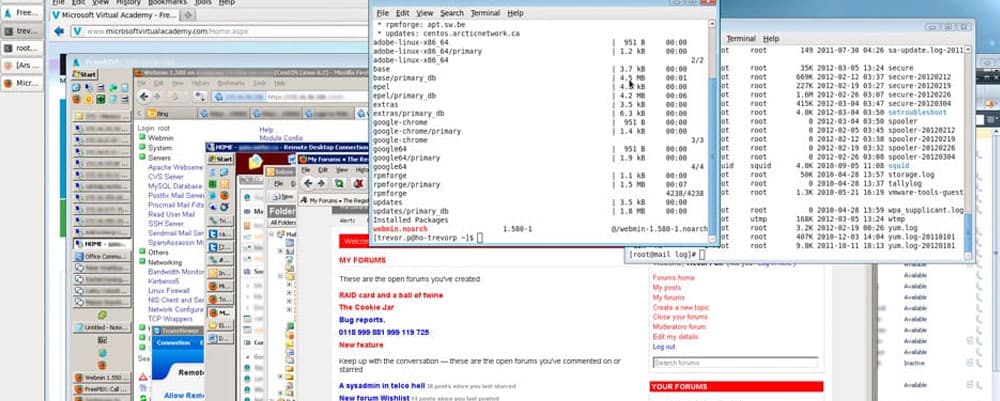Click the Start button in the inner HOME session
The height and width of the screenshot is (401, 1000).
[x=220, y=159]
